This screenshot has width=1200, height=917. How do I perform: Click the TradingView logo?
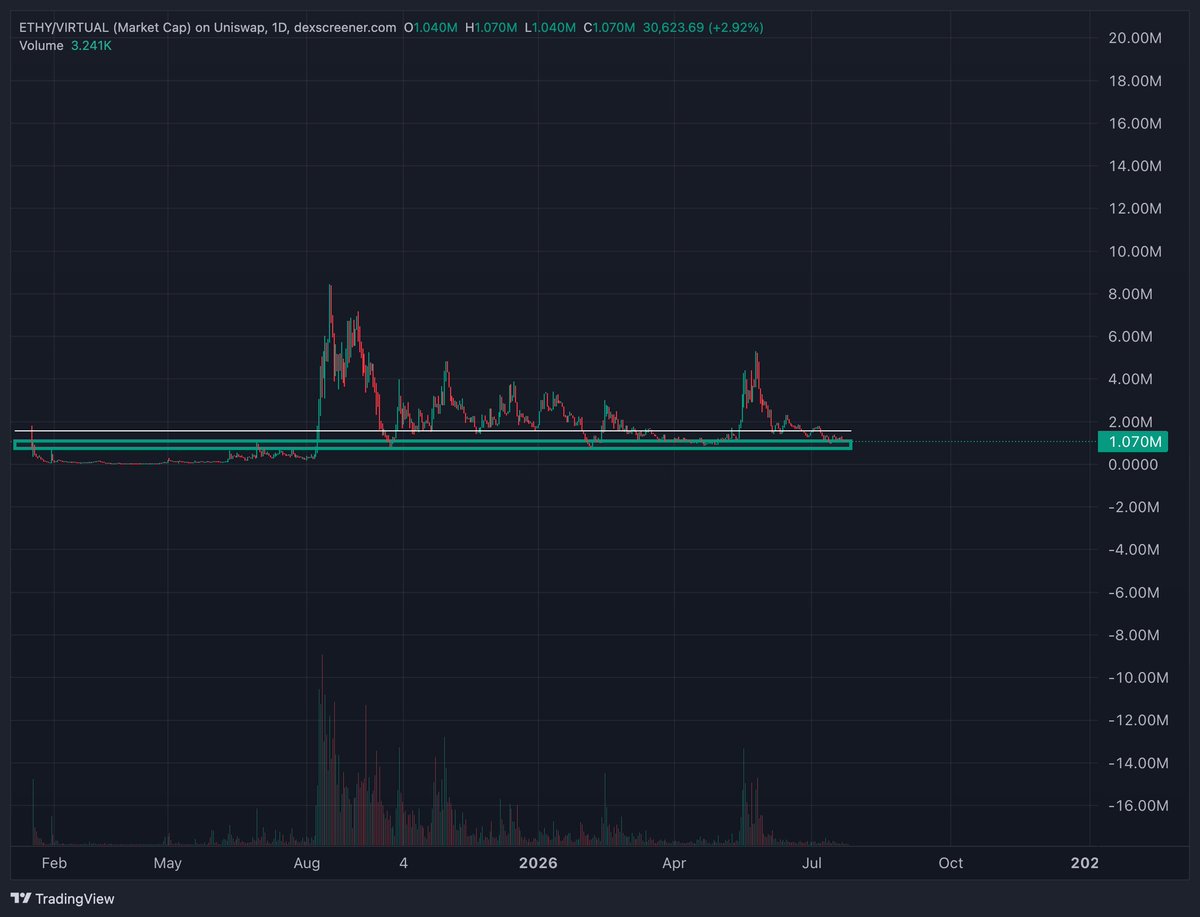[63, 898]
